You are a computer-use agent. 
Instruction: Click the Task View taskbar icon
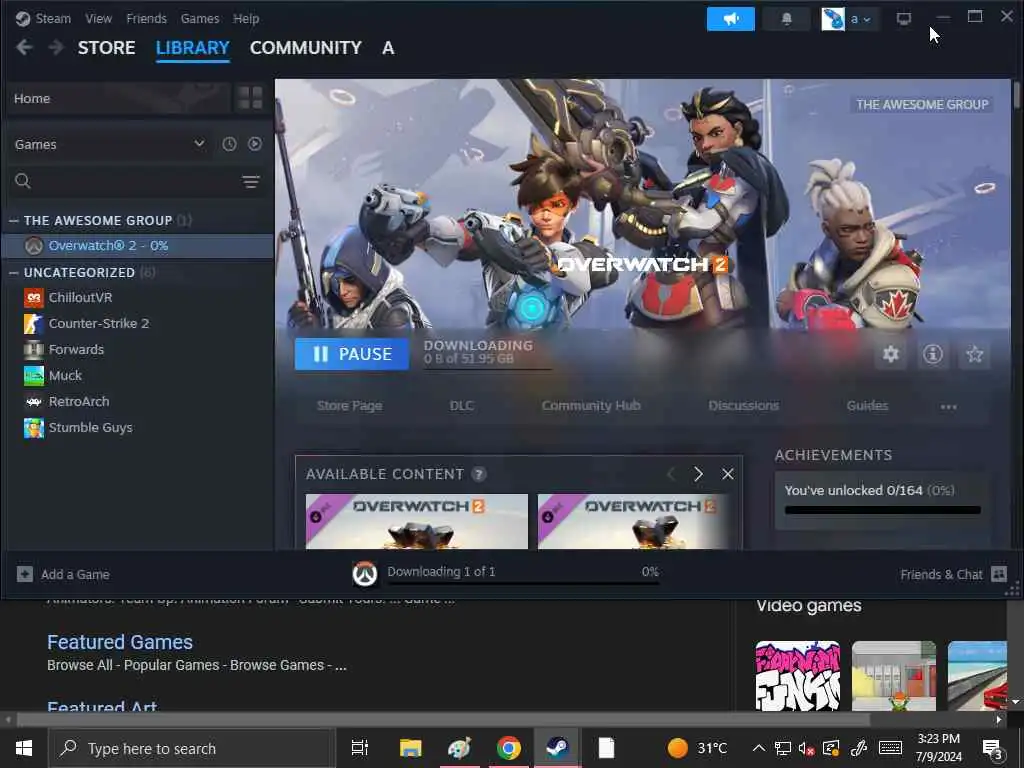click(x=360, y=748)
